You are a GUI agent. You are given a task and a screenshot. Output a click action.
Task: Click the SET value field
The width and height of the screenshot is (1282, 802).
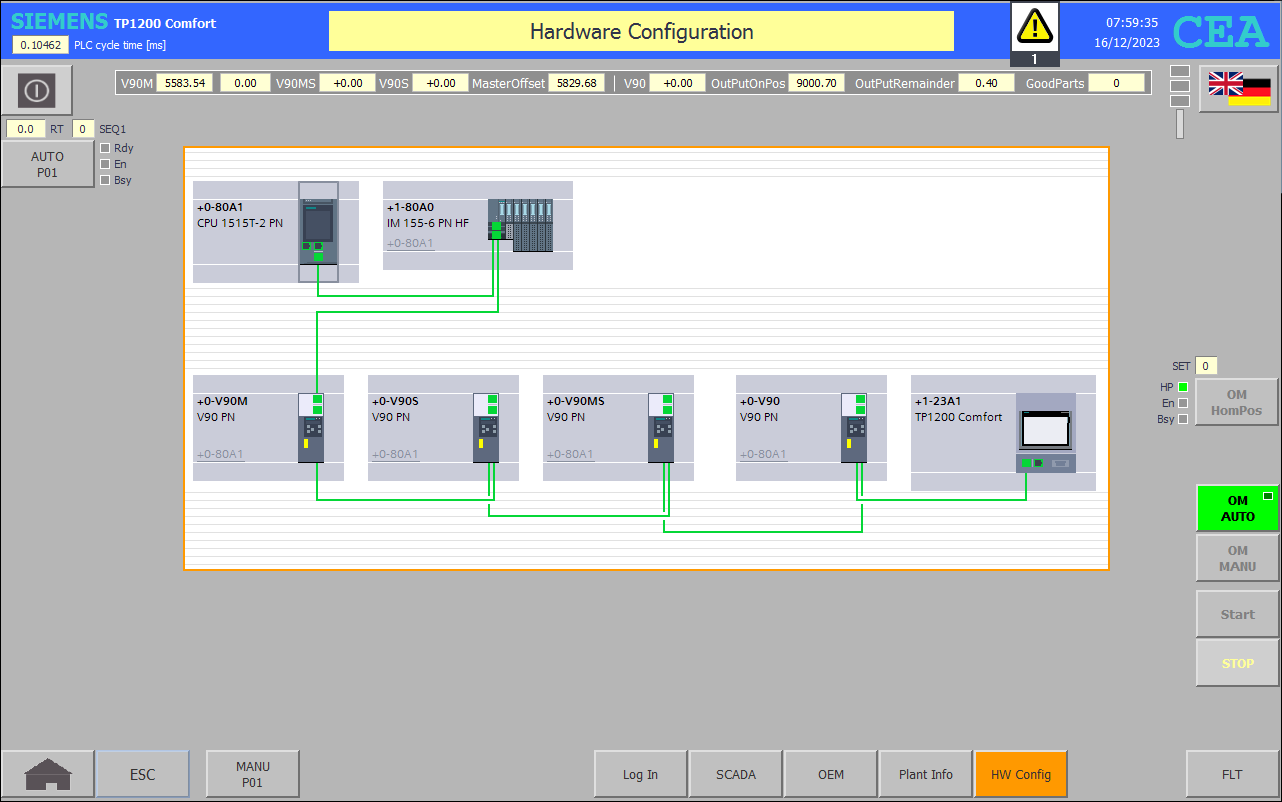click(x=1206, y=366)
